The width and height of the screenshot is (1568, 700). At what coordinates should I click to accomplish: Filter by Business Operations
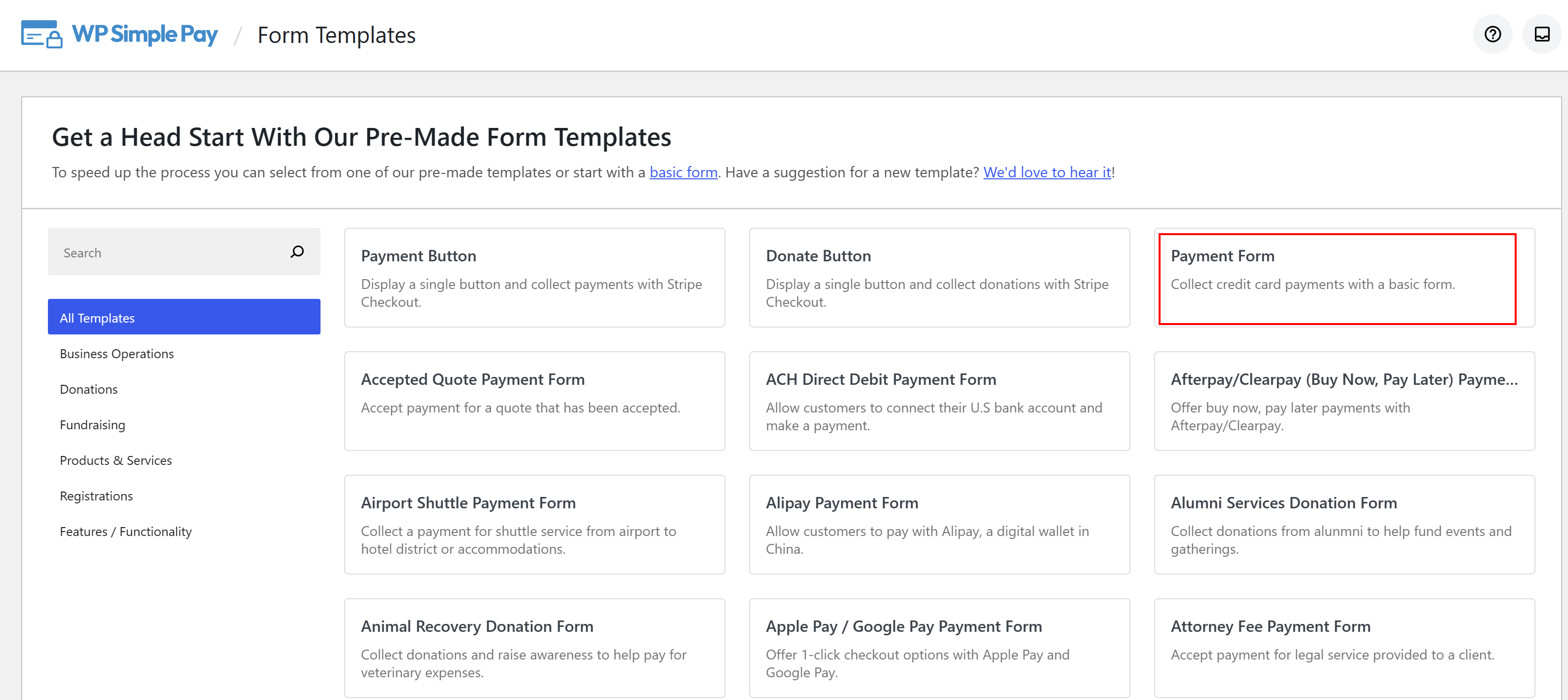pos(116,354)
